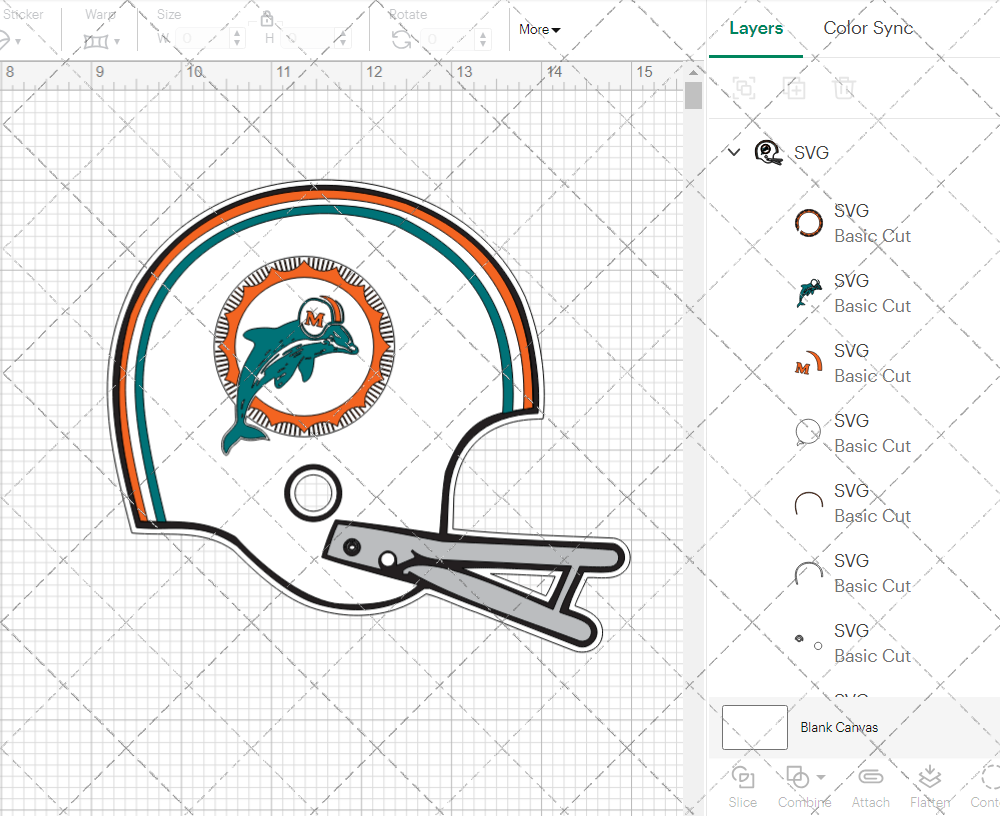Click the Rotate stepper arrows
Viewport: 1000px width, 816px height.
click(483, 40)
